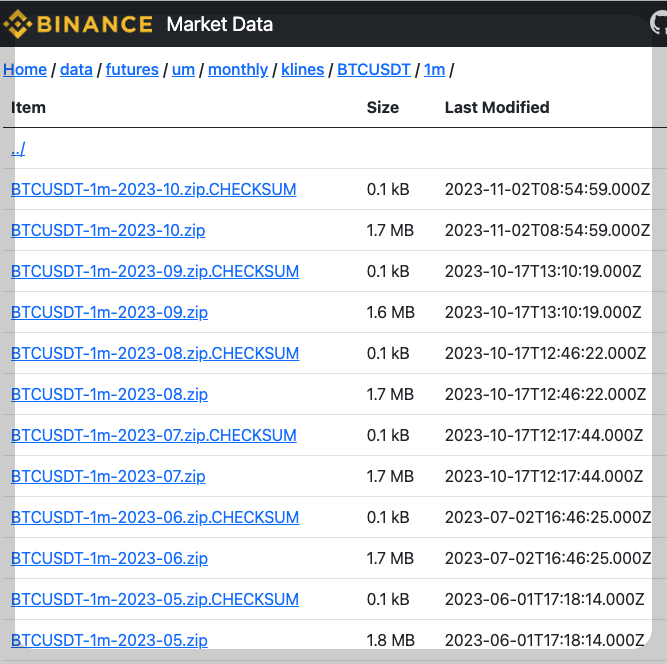Click the Size column header
Image resolution: width=667 pixels, height=664 pixels.
tap(383, 108)
